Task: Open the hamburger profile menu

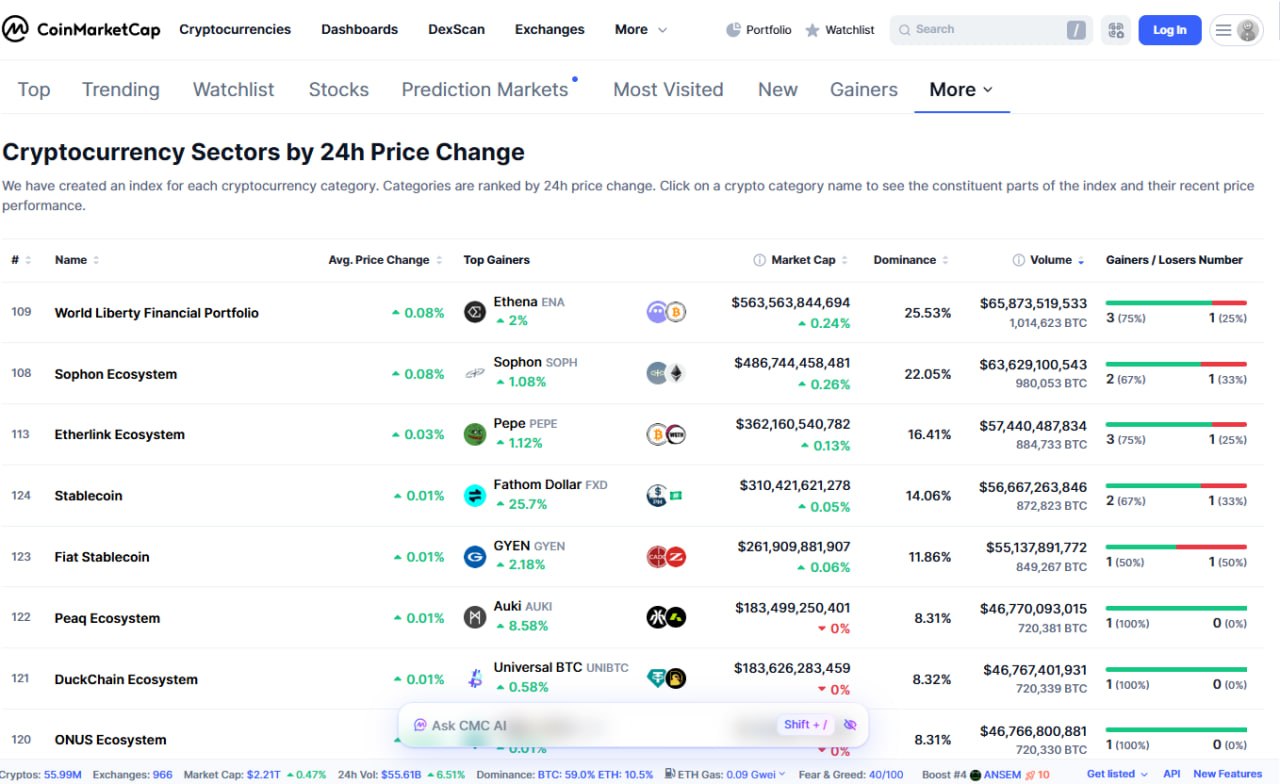Action: 1236,30
